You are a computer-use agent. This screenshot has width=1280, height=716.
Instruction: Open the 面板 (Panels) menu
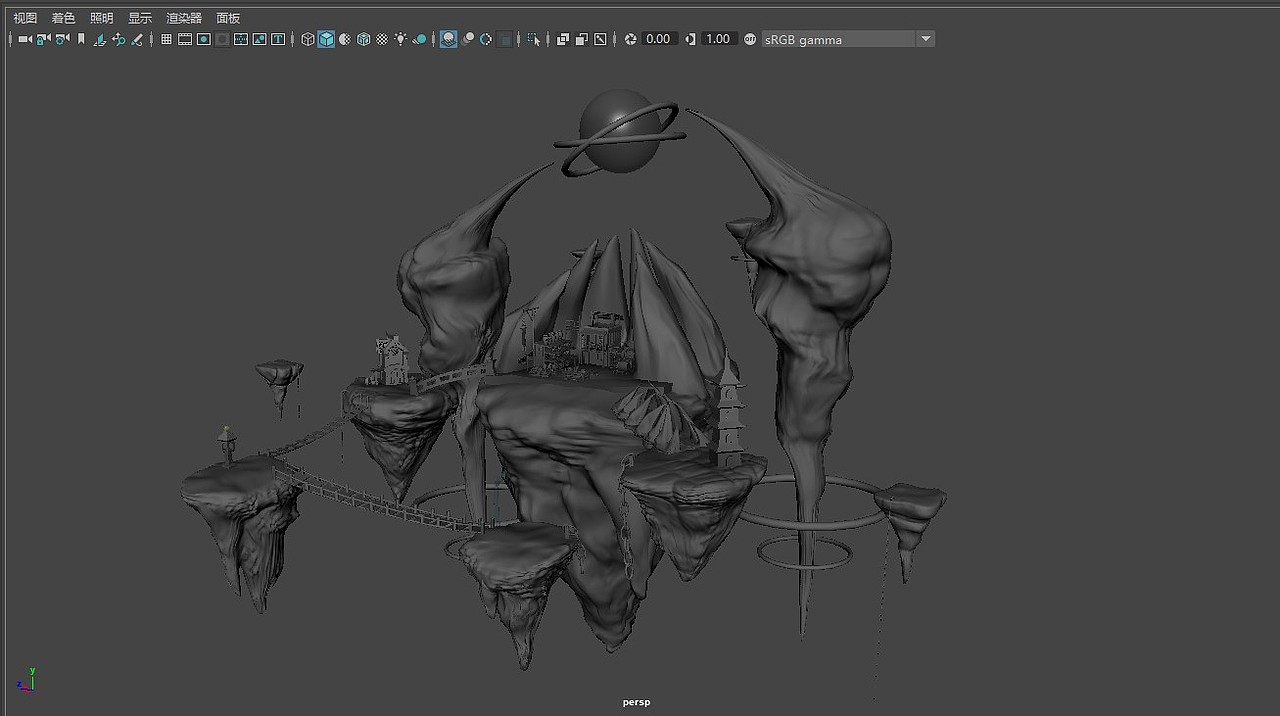(228, 18)
